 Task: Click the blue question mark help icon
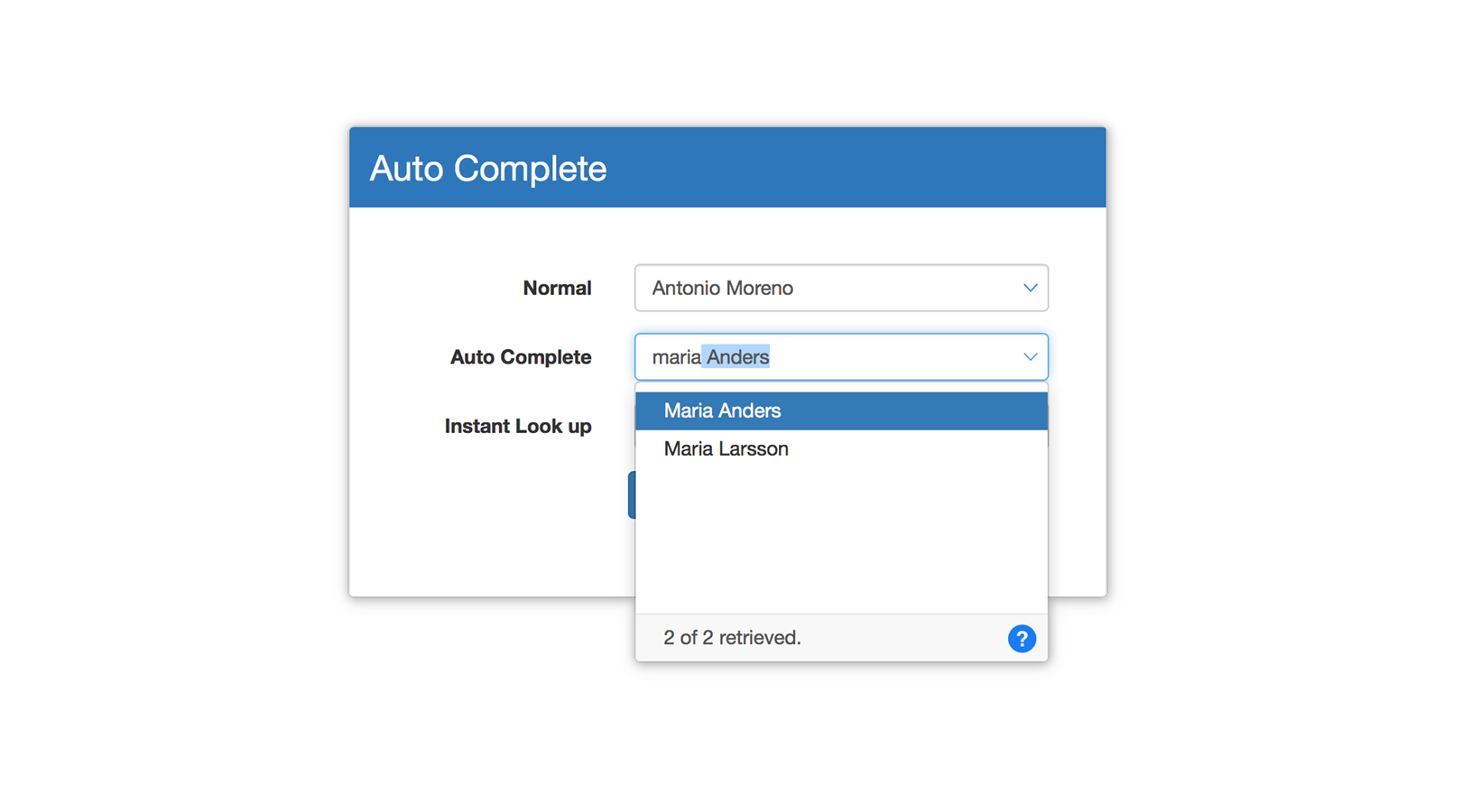pyautogui.click(x=1022, y=639)
